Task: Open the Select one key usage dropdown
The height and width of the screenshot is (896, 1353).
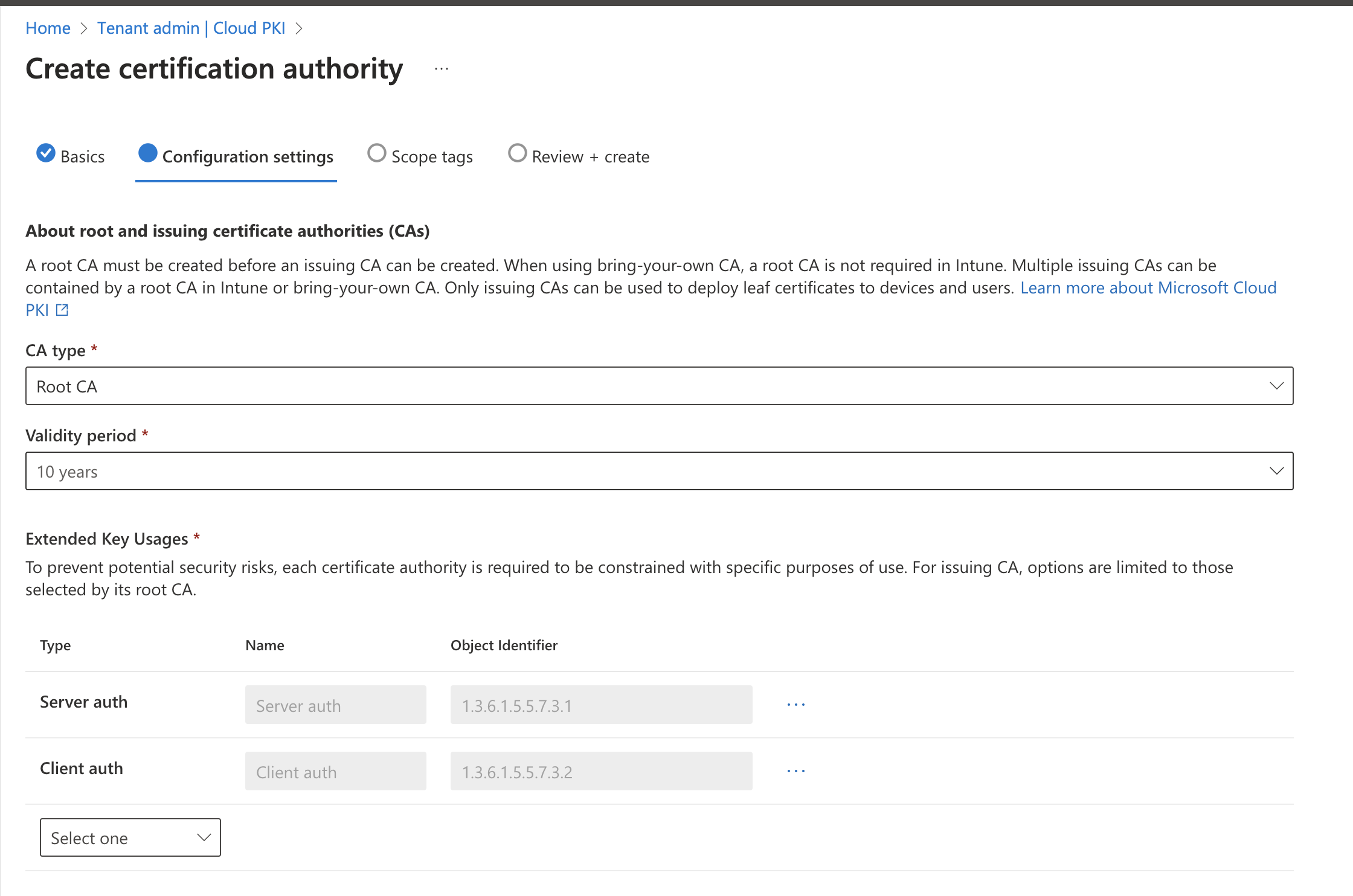Action: tap(130, 837)
